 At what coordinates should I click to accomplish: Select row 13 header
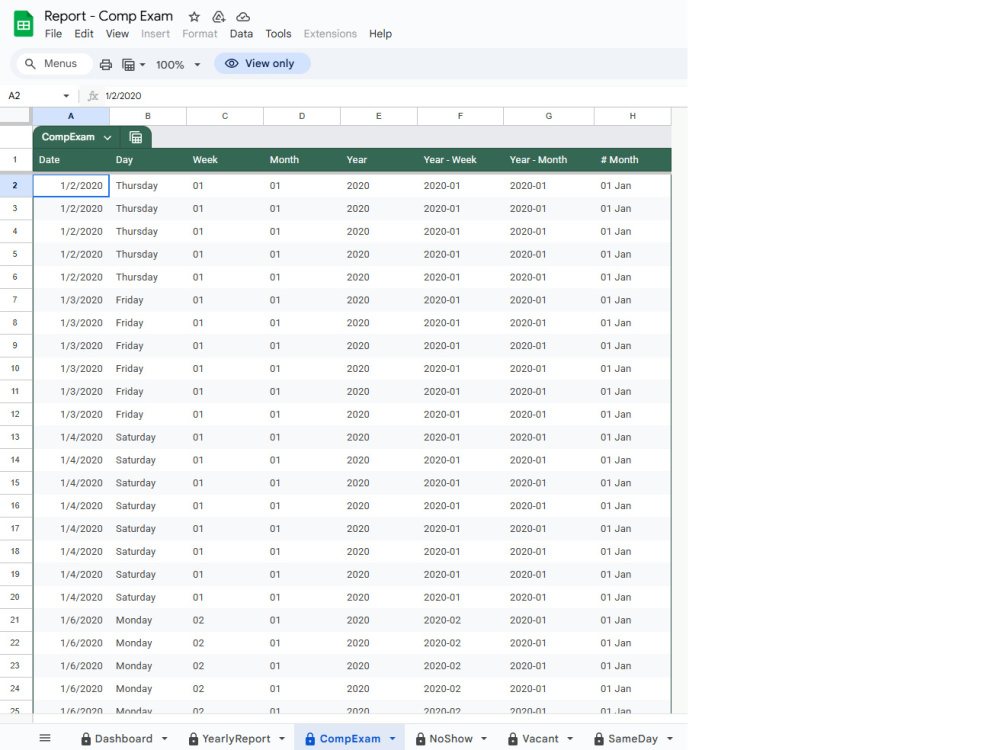click(x=15, y=437)
